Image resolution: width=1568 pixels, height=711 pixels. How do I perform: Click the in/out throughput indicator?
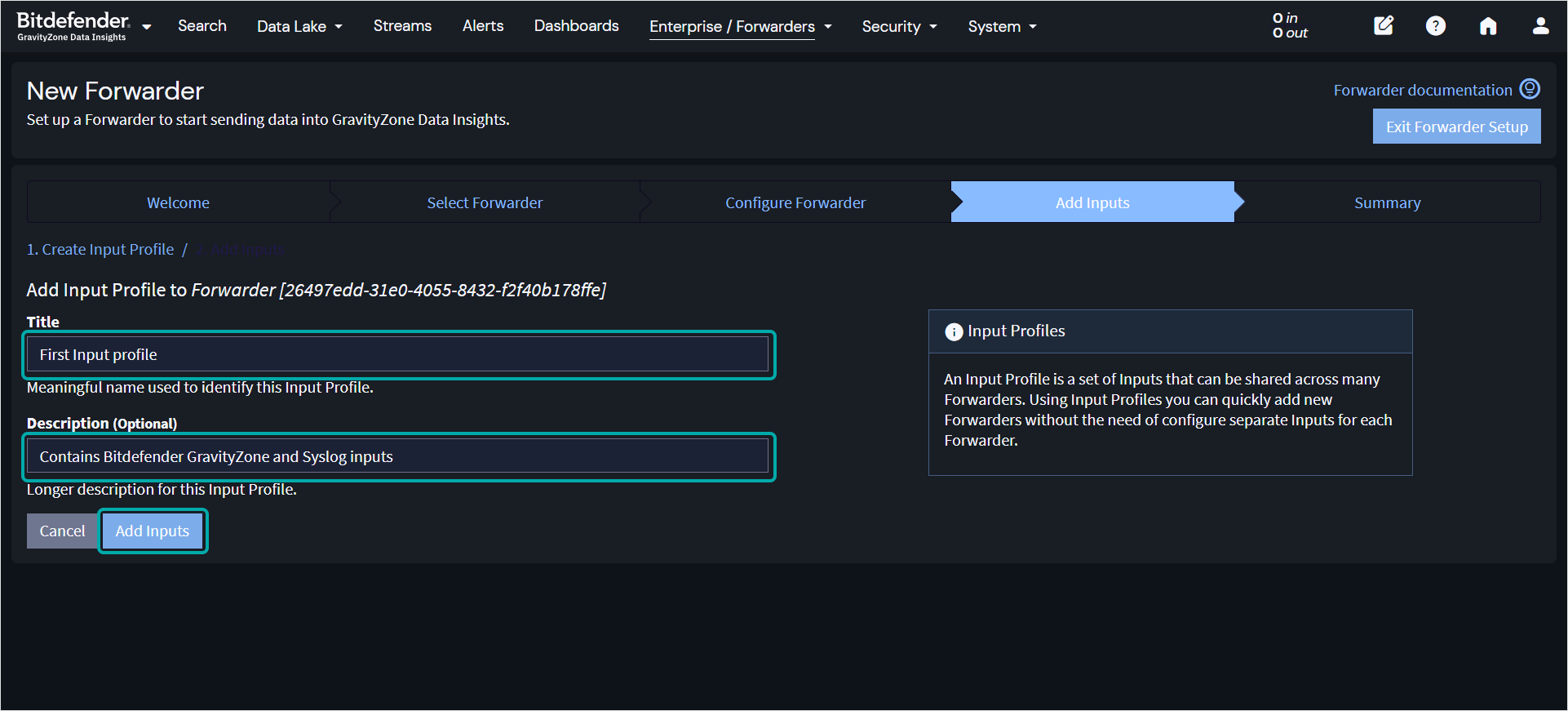coord(1290,25)
